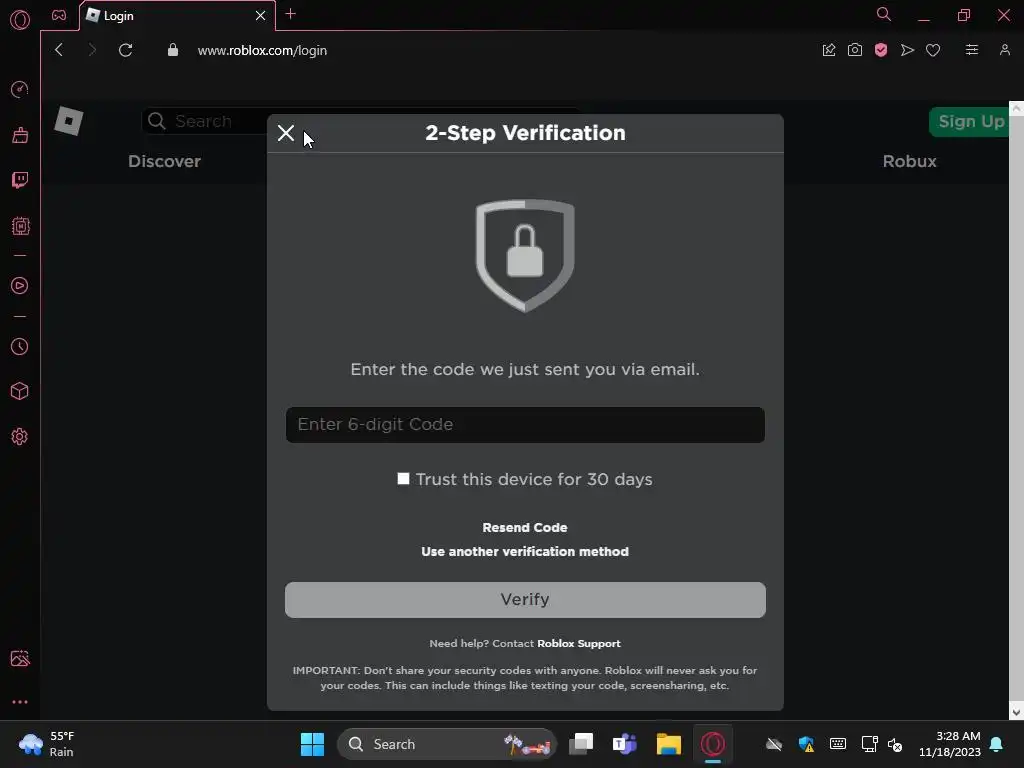The image size is (1024, 768).
Task: Open Windows Security tray icon
Action: point(806,744)
